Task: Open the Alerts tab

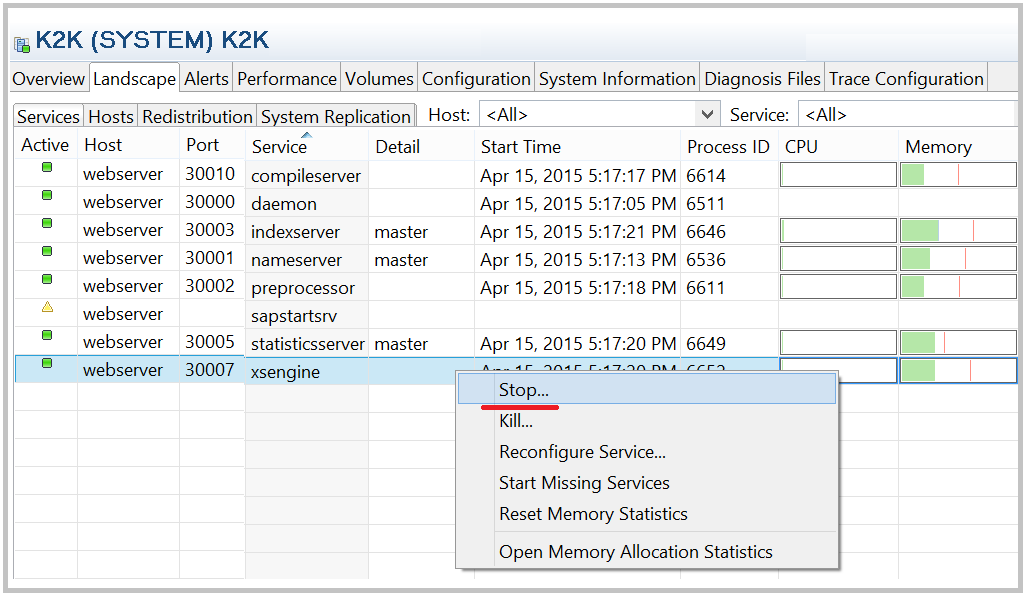Action: (206, 79)
